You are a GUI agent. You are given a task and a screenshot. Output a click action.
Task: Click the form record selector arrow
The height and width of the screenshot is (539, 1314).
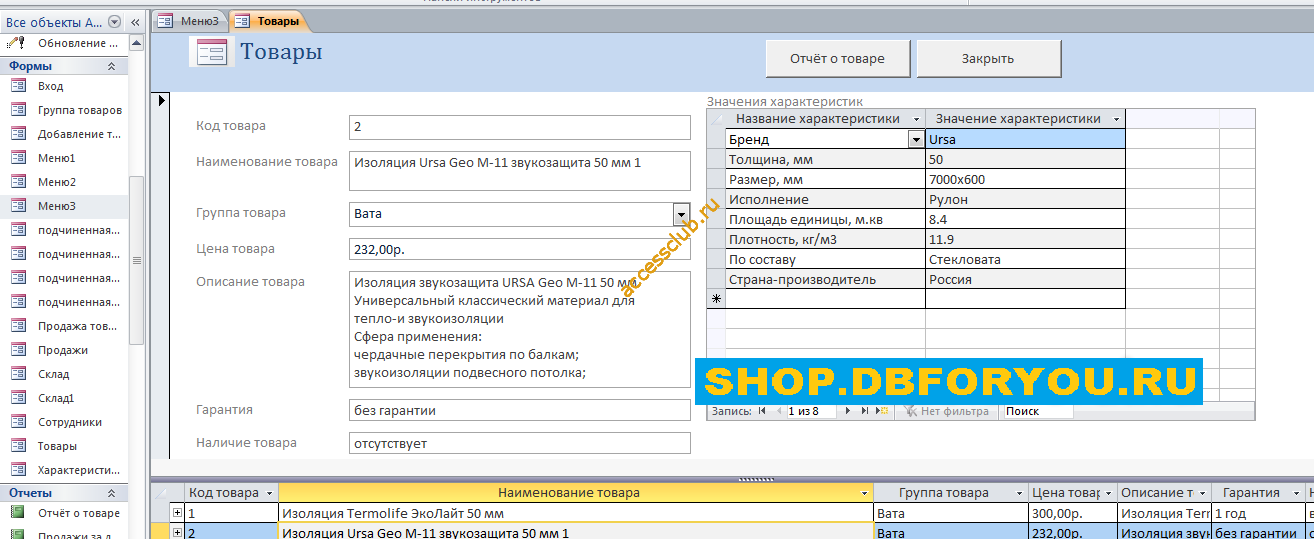tap(161, 99)
